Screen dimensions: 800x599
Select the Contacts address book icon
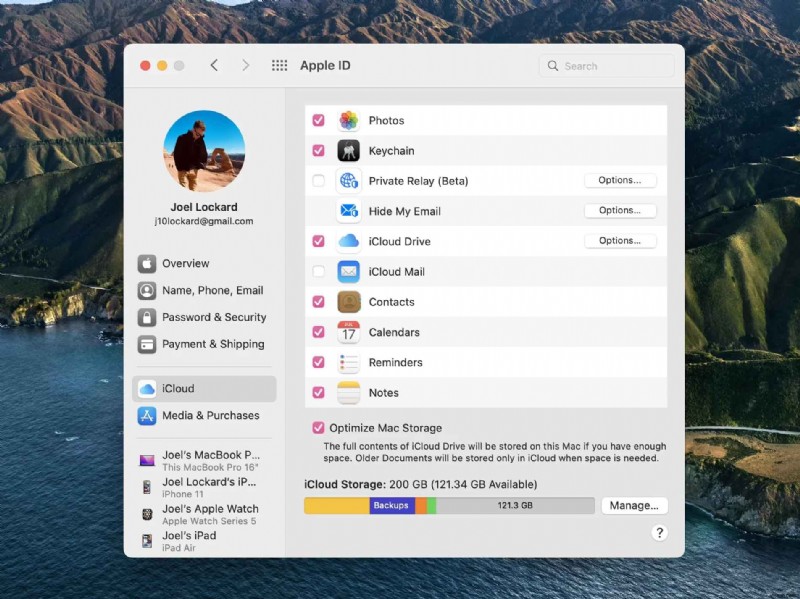[348, 301]
